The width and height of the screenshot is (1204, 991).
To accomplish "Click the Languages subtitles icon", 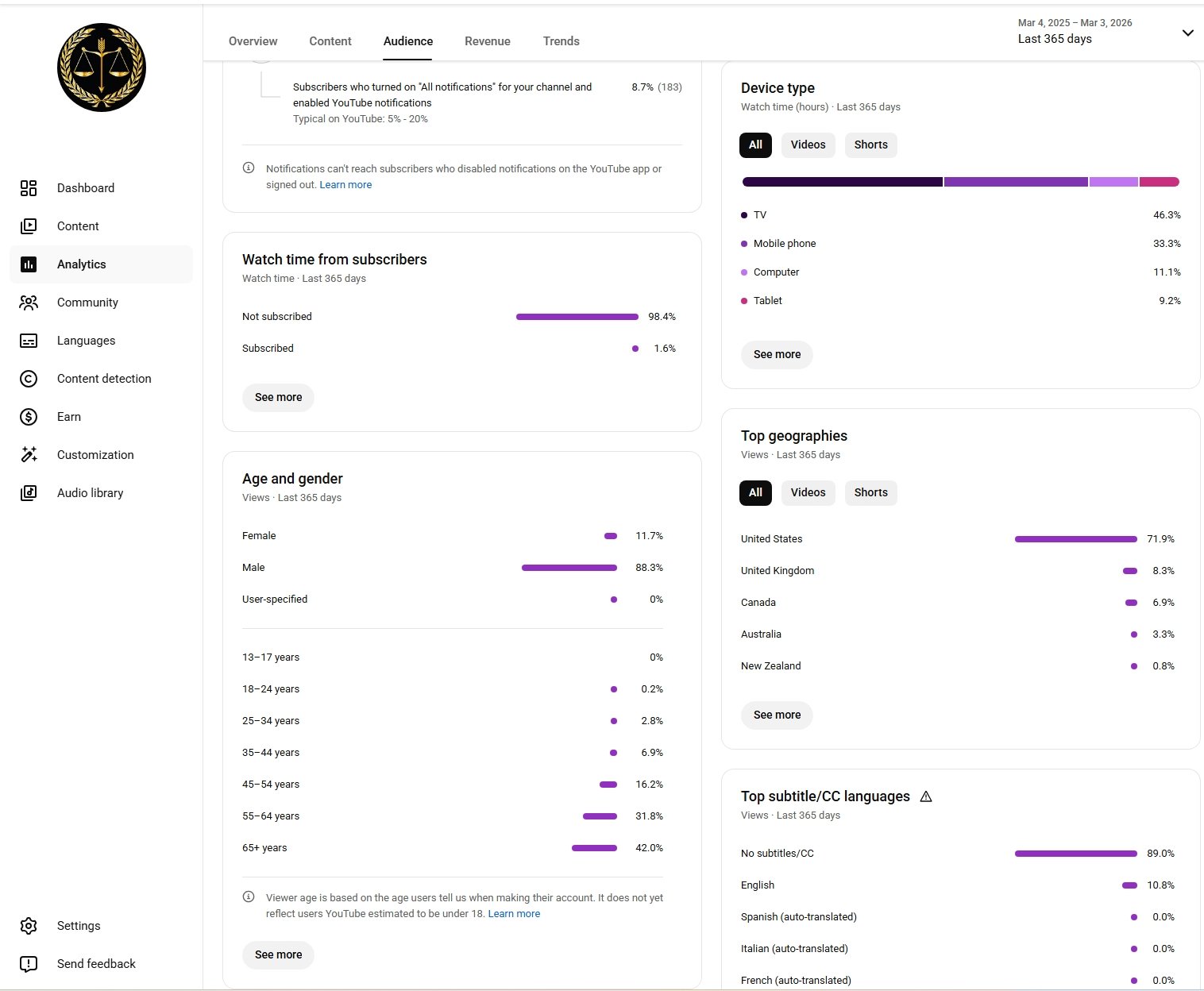I will point(29,341).
